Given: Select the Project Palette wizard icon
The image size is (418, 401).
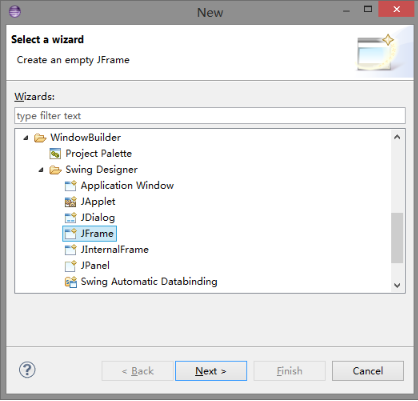Looking at the screenshot, I should 55,154.
